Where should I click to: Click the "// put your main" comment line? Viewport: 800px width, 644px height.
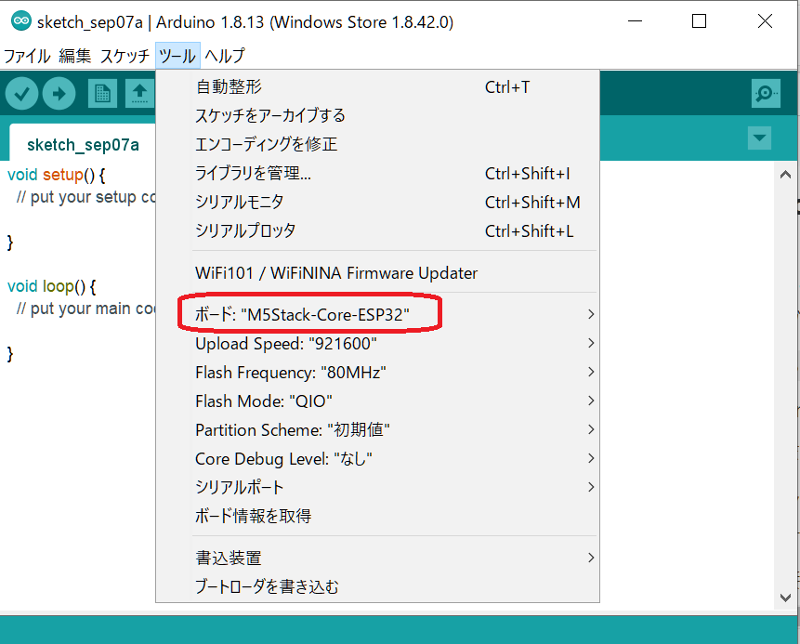click(x=86, y=309)
